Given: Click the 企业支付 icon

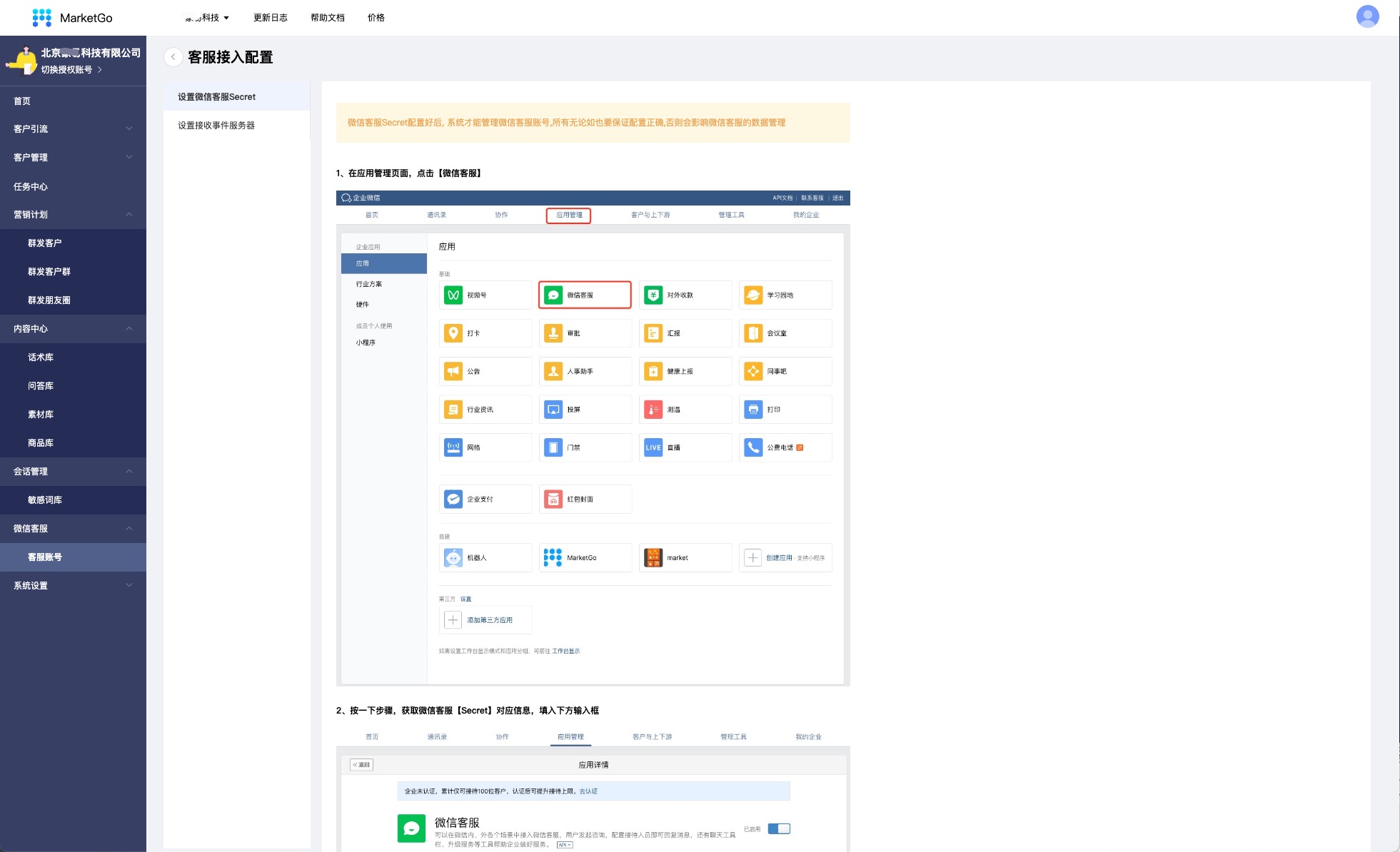Looking at the screenshot, I should 453,499.
